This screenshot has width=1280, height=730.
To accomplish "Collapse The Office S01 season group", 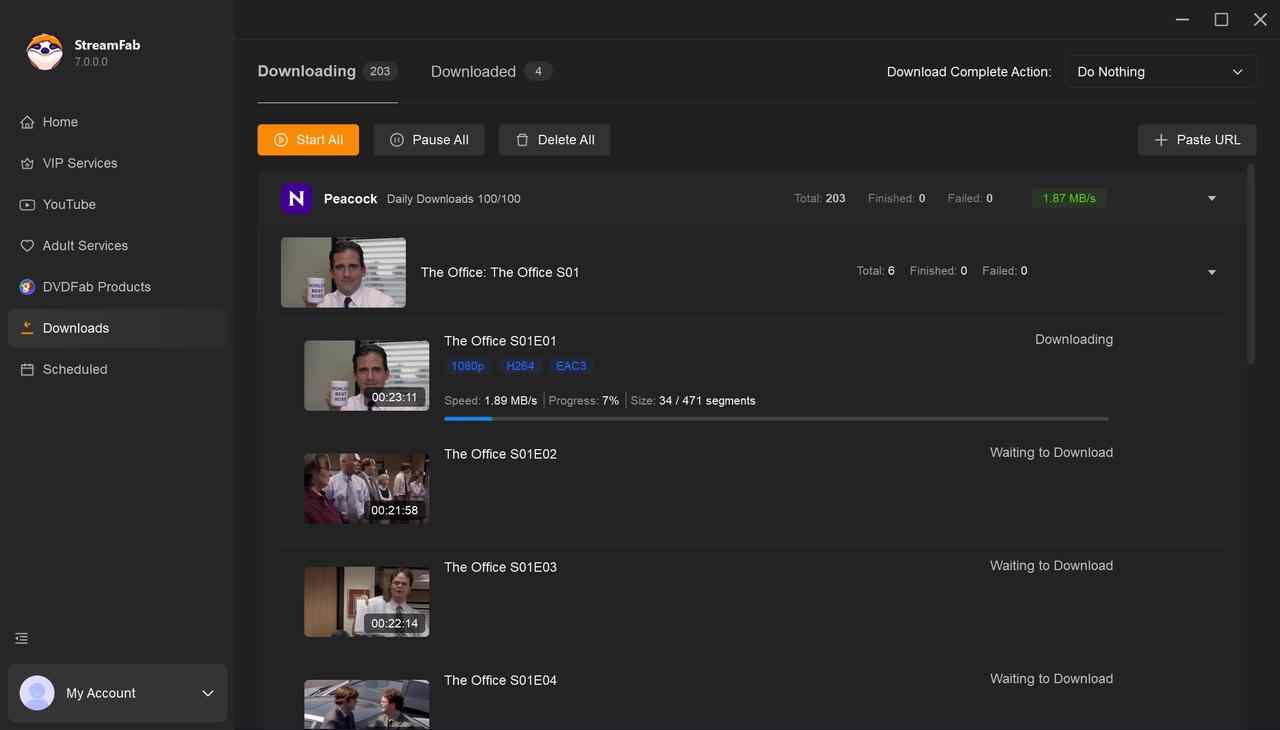I will click(1211, 271).
